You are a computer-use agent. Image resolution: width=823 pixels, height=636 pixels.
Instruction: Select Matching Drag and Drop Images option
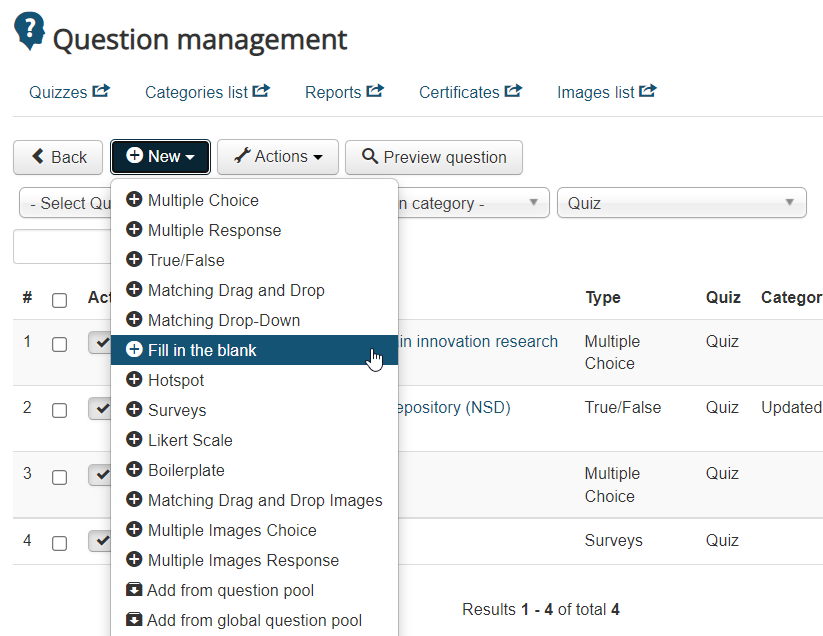pos(265,500)
